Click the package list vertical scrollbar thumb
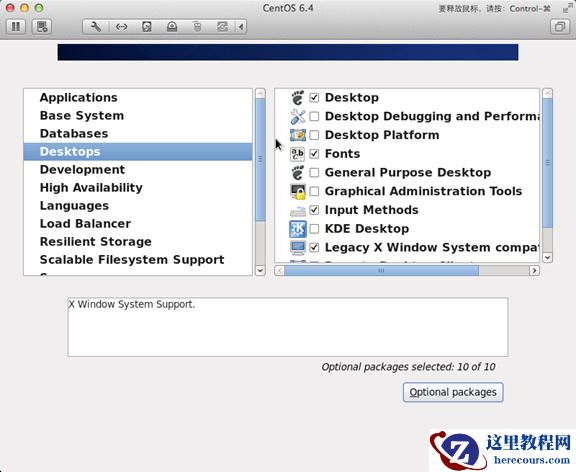Viewport: 576px width, 472px height. pyautogui.click(x=547, y=163)
